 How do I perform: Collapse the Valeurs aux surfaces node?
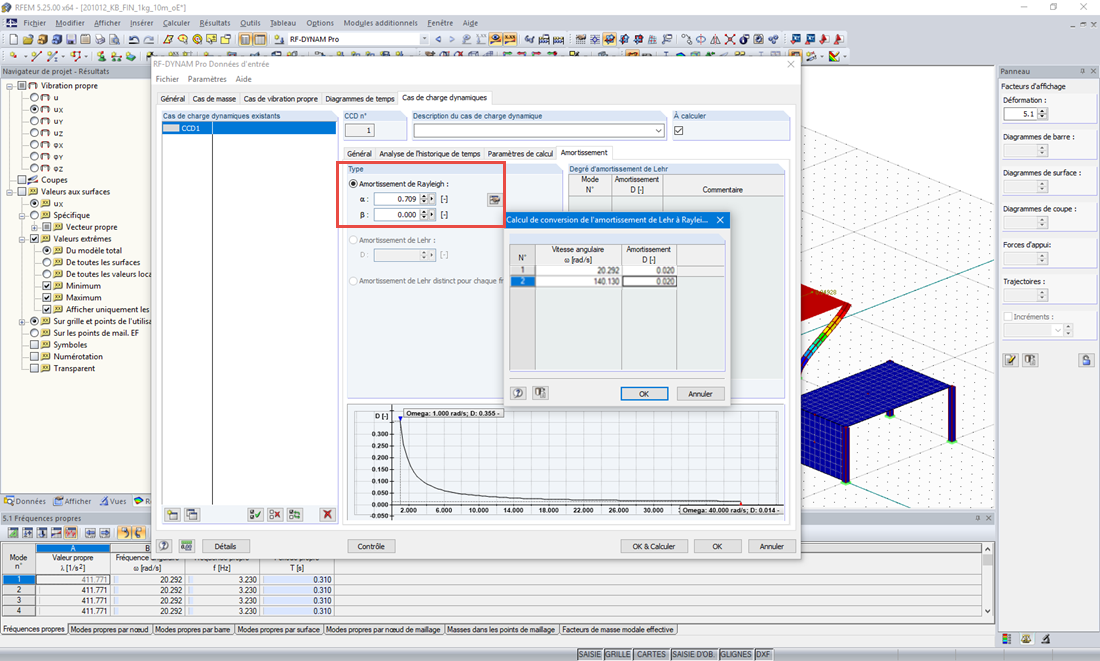10,192
